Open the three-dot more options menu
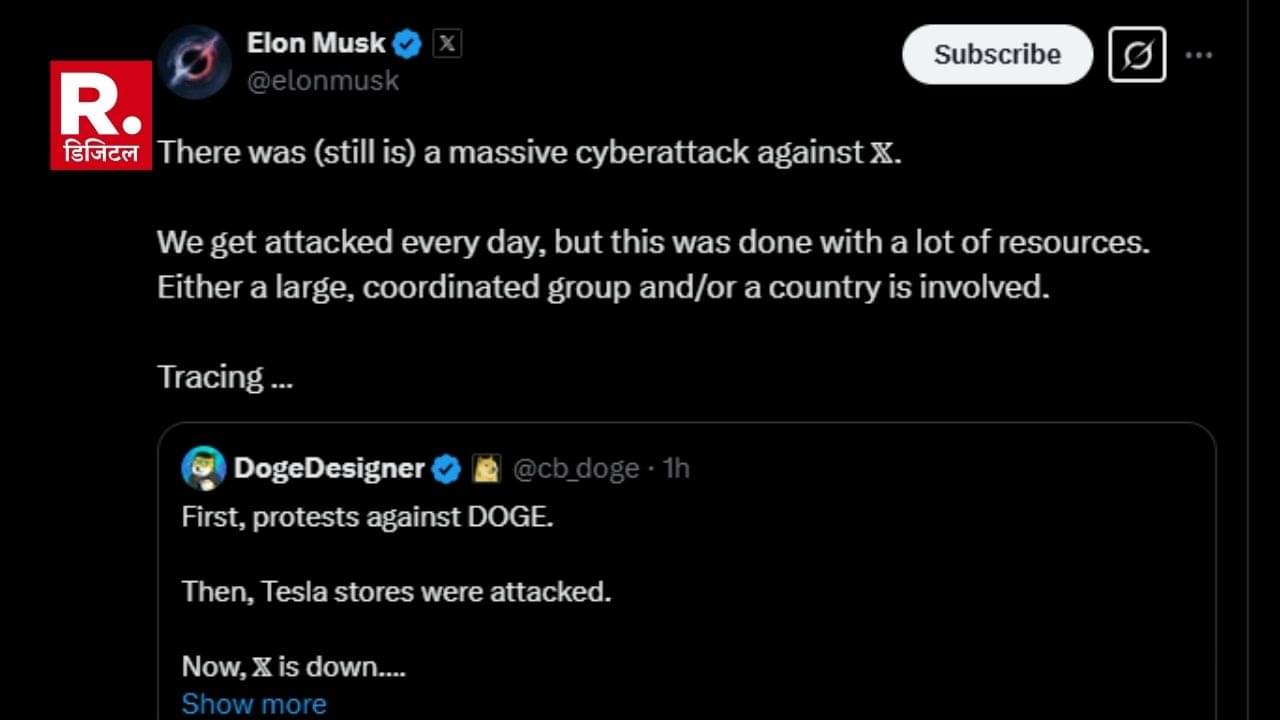 [x=1198, y=55]
